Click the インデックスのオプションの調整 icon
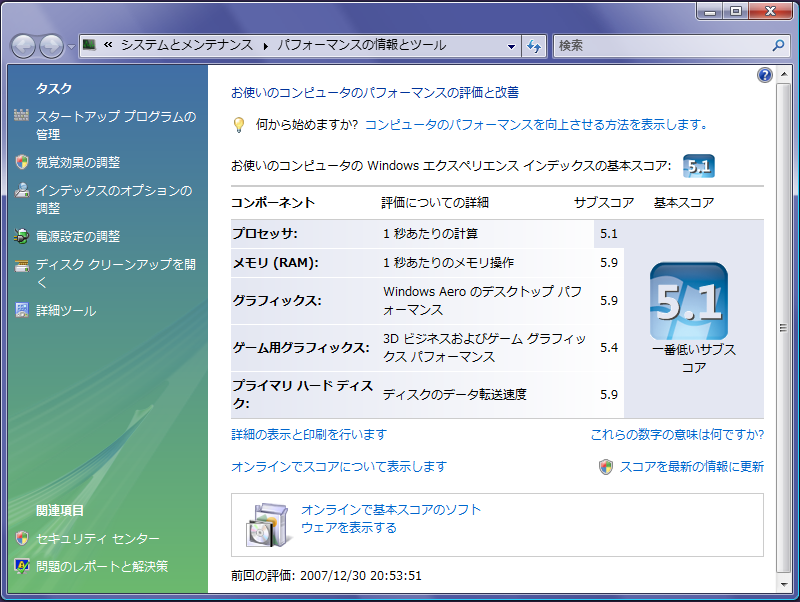Viewport: 800px width, 602px height. 21,190
